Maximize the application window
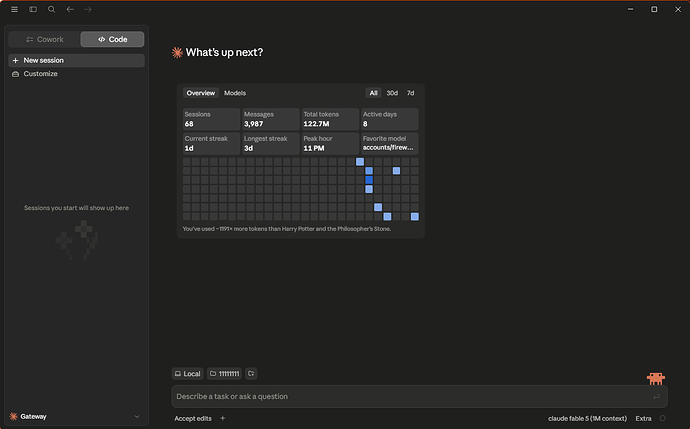Viewport: 690px width, 429px height. click(654, 9)
